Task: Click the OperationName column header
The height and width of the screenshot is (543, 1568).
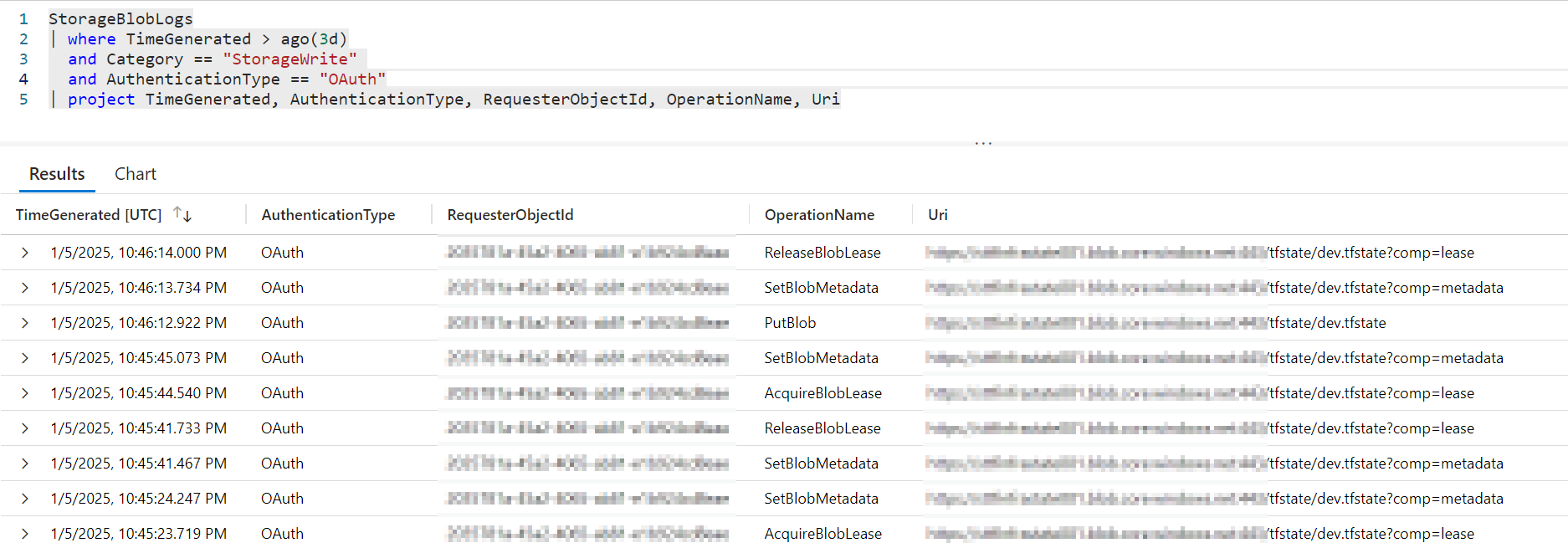Action: 818,215
